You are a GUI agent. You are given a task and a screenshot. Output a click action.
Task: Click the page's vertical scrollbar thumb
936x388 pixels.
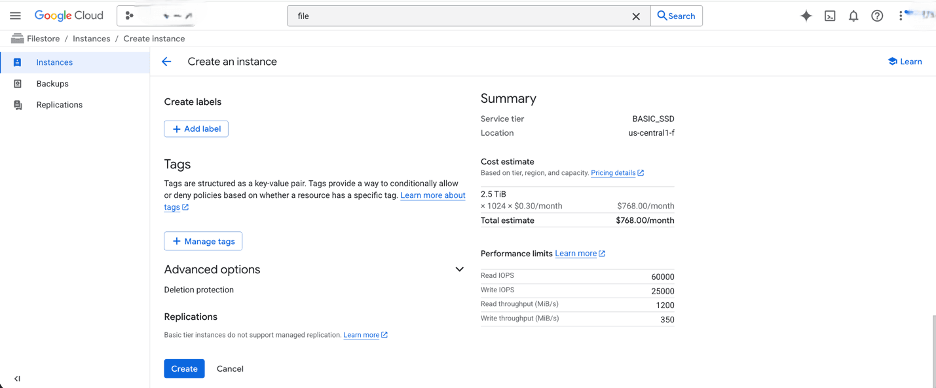933,351
